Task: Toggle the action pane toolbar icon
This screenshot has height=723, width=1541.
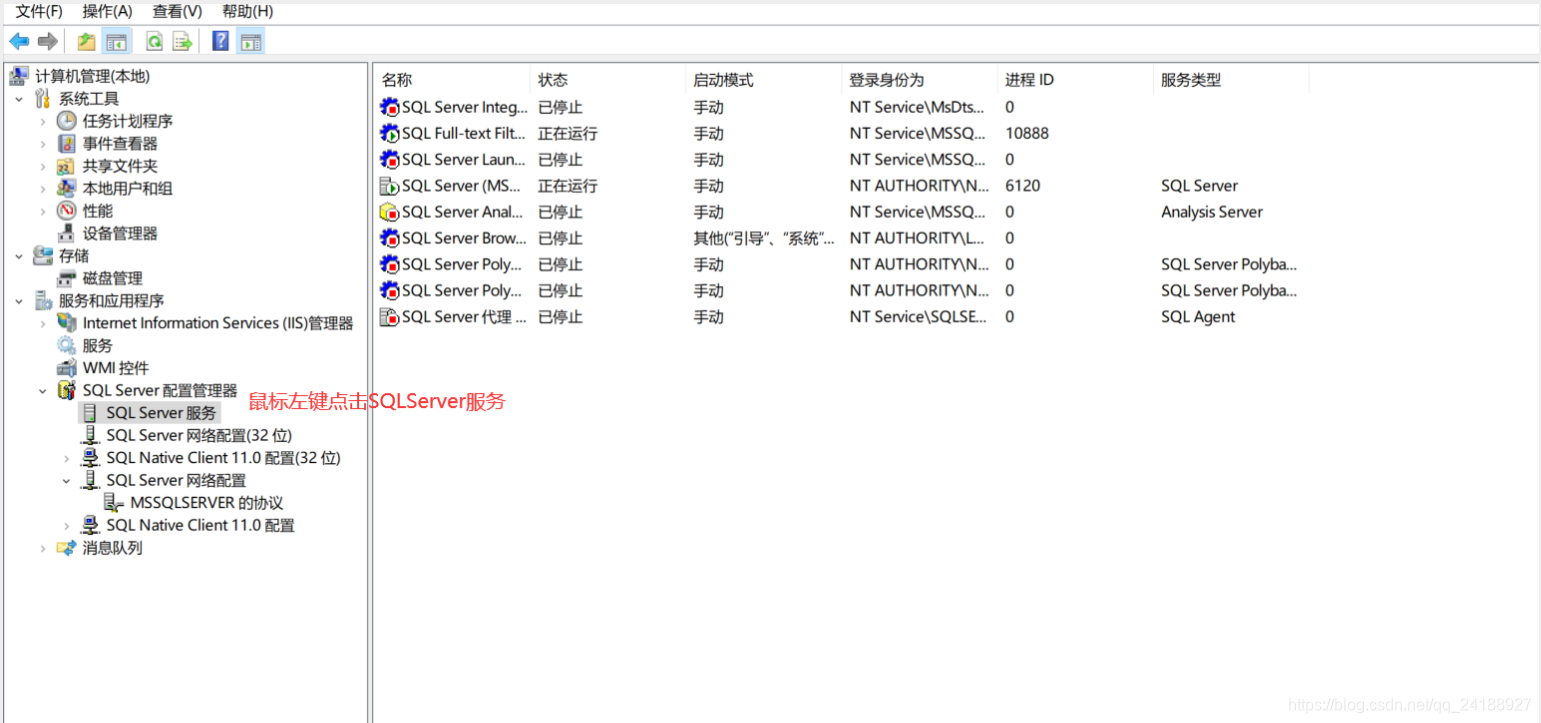Action: coord(251,41)
